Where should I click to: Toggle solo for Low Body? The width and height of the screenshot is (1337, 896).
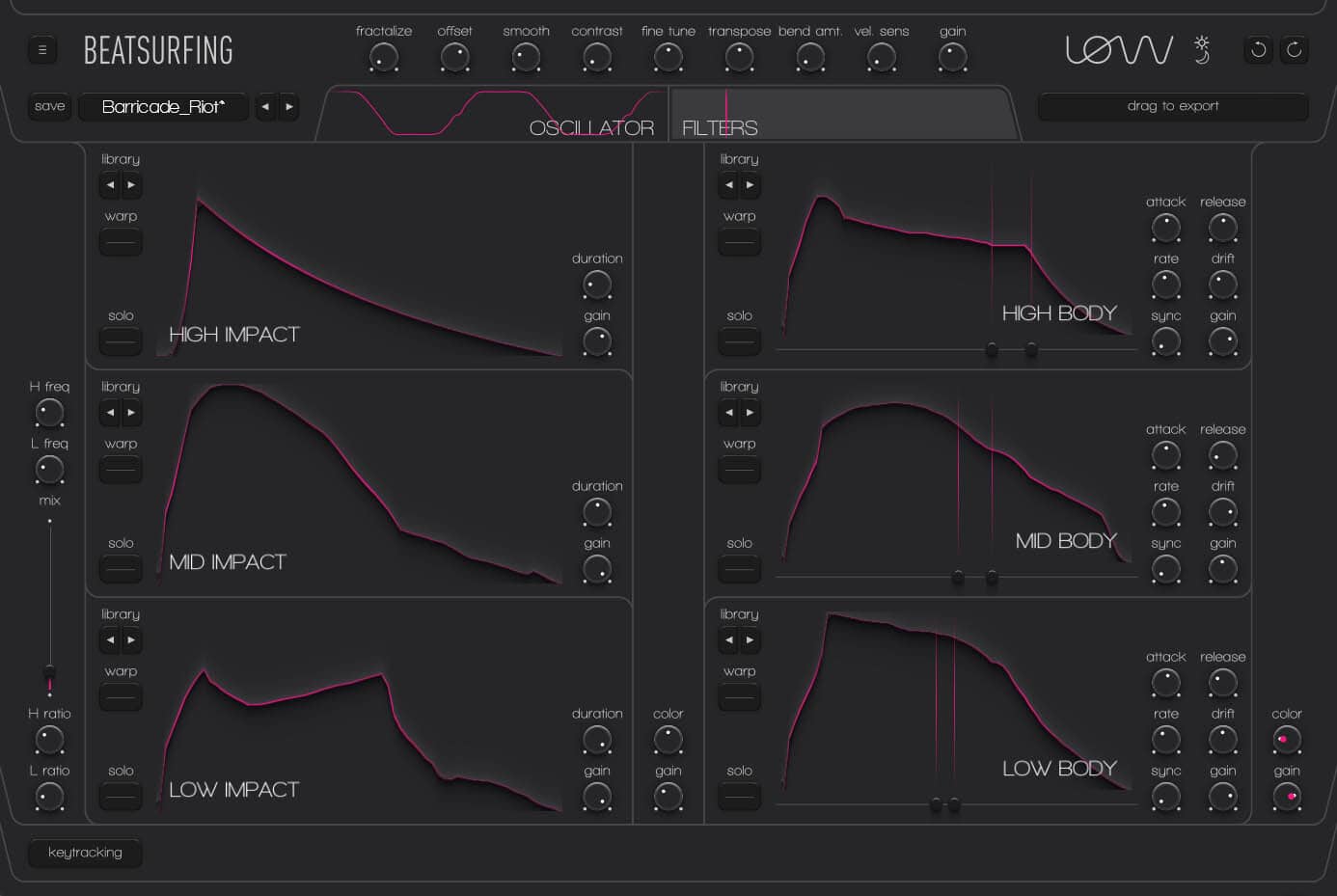click(x=740, y=797)
